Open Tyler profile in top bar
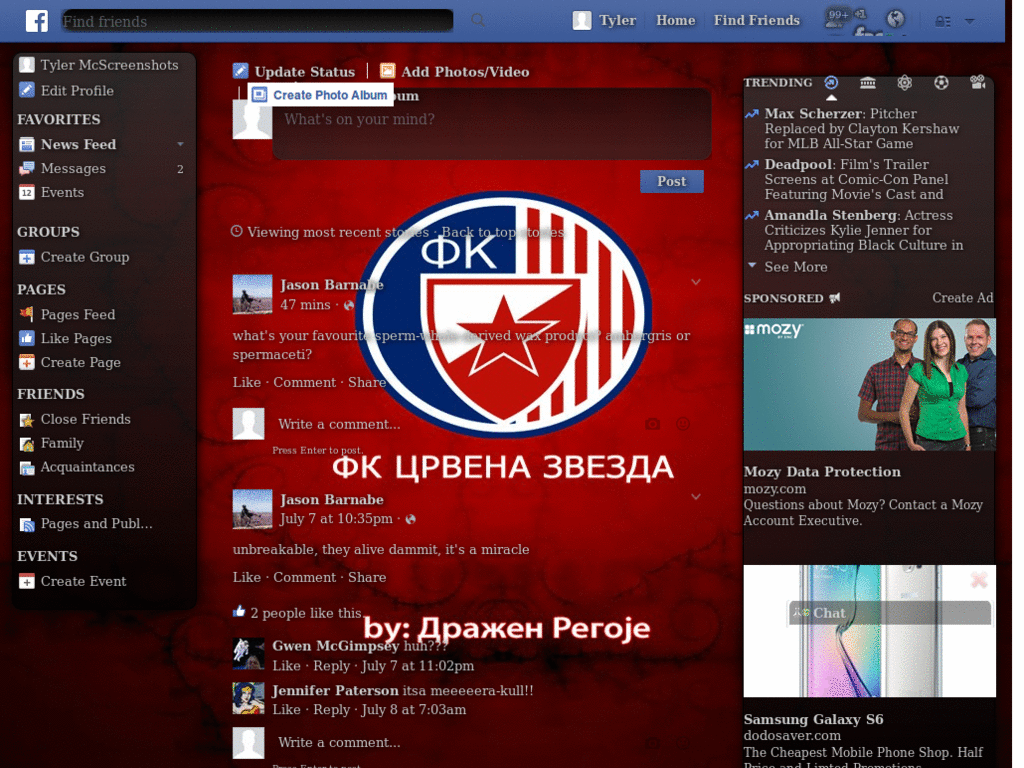Image resolution: width=1024 pixels, height=768 pixels. coord(605,20)
